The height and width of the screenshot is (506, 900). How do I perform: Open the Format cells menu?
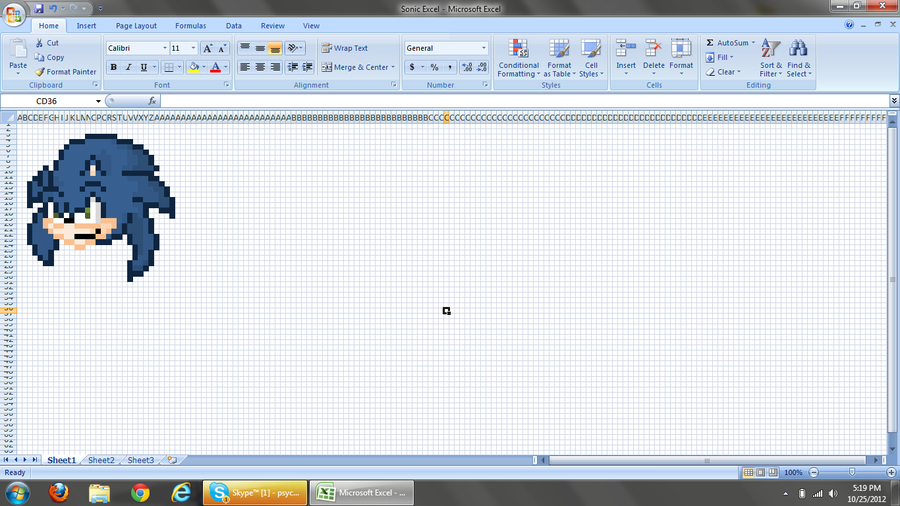point(681,57)
